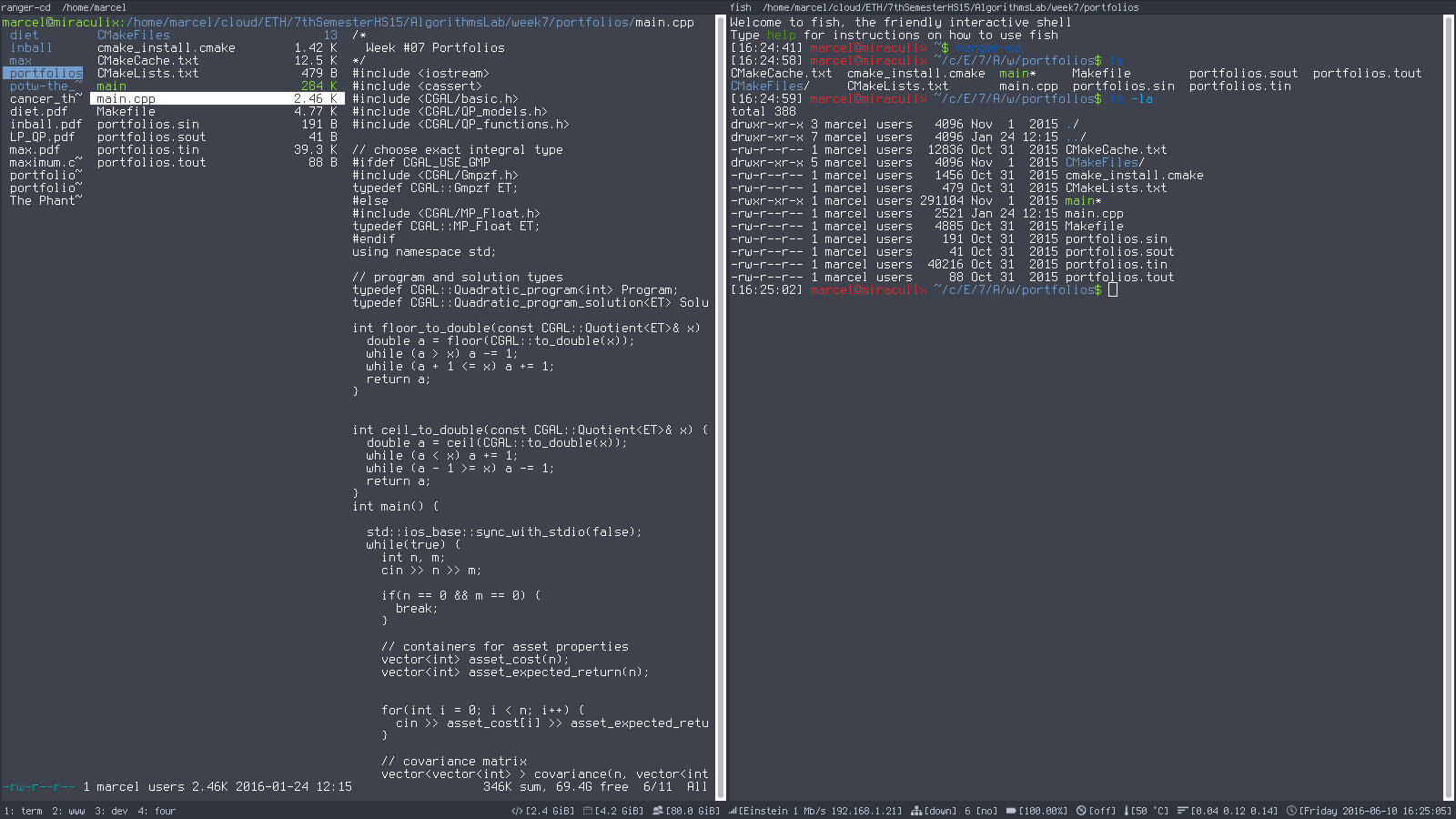Click the ranger terminal vertical scrollbar
Viewport: 1456px width, 819px height.
(x=721, y=407)
